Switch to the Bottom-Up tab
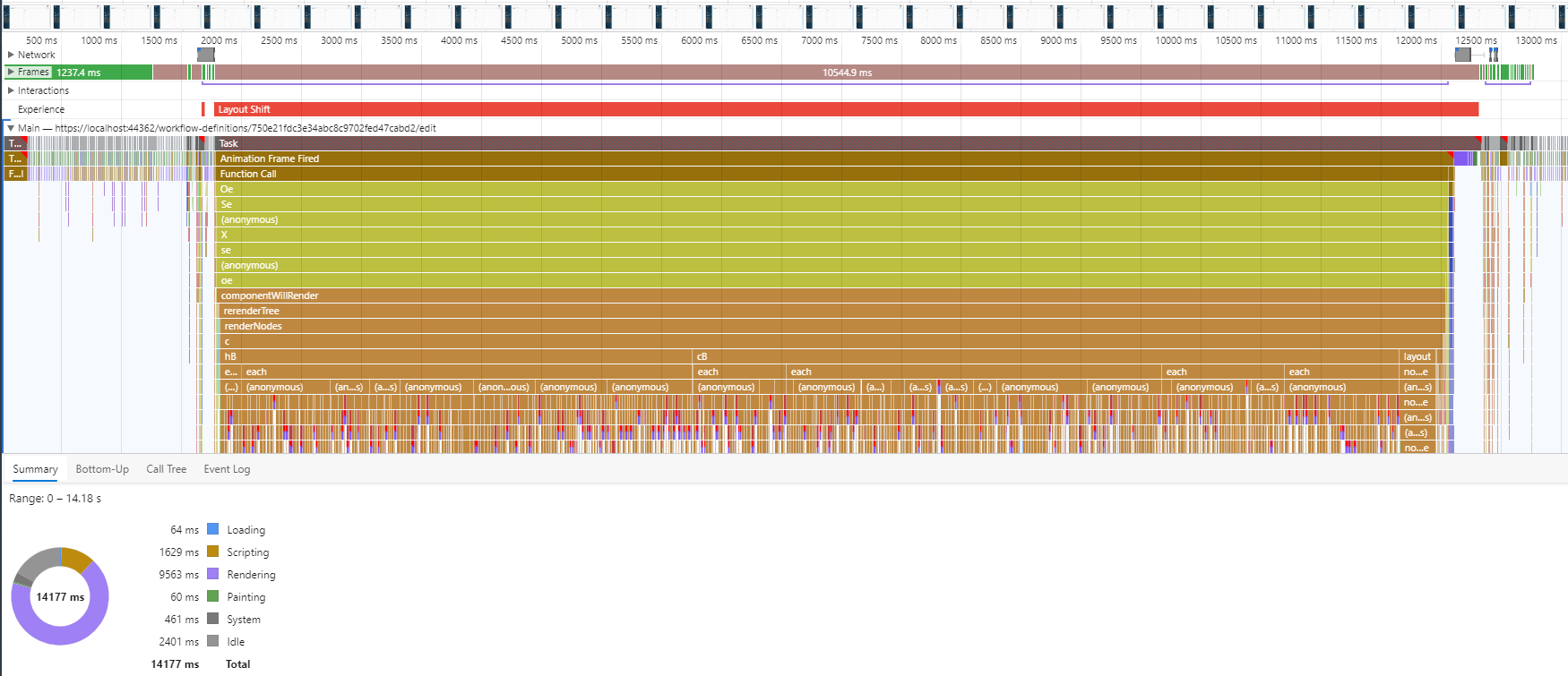Viewport: 1568px width, 676px height. [102, 469]
